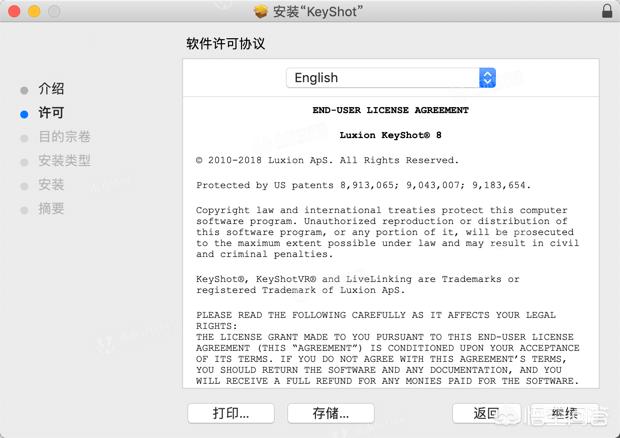Screen dimensions: 620x438
Task: Click the 安装类型 step label
Action: [x=64, y=161]
